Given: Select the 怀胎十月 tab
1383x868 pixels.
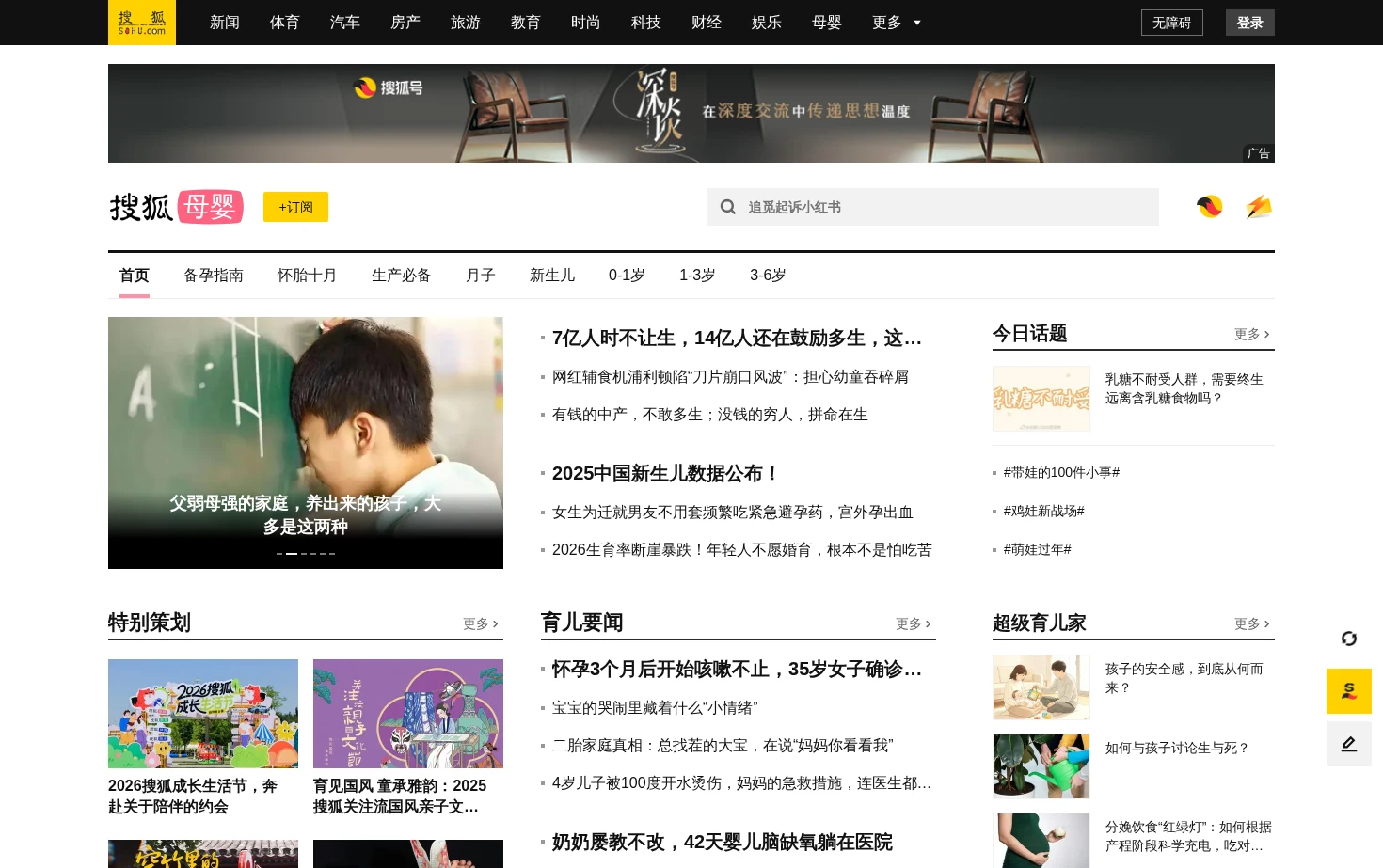Looking at the screenshot, I should coord(308,276).
